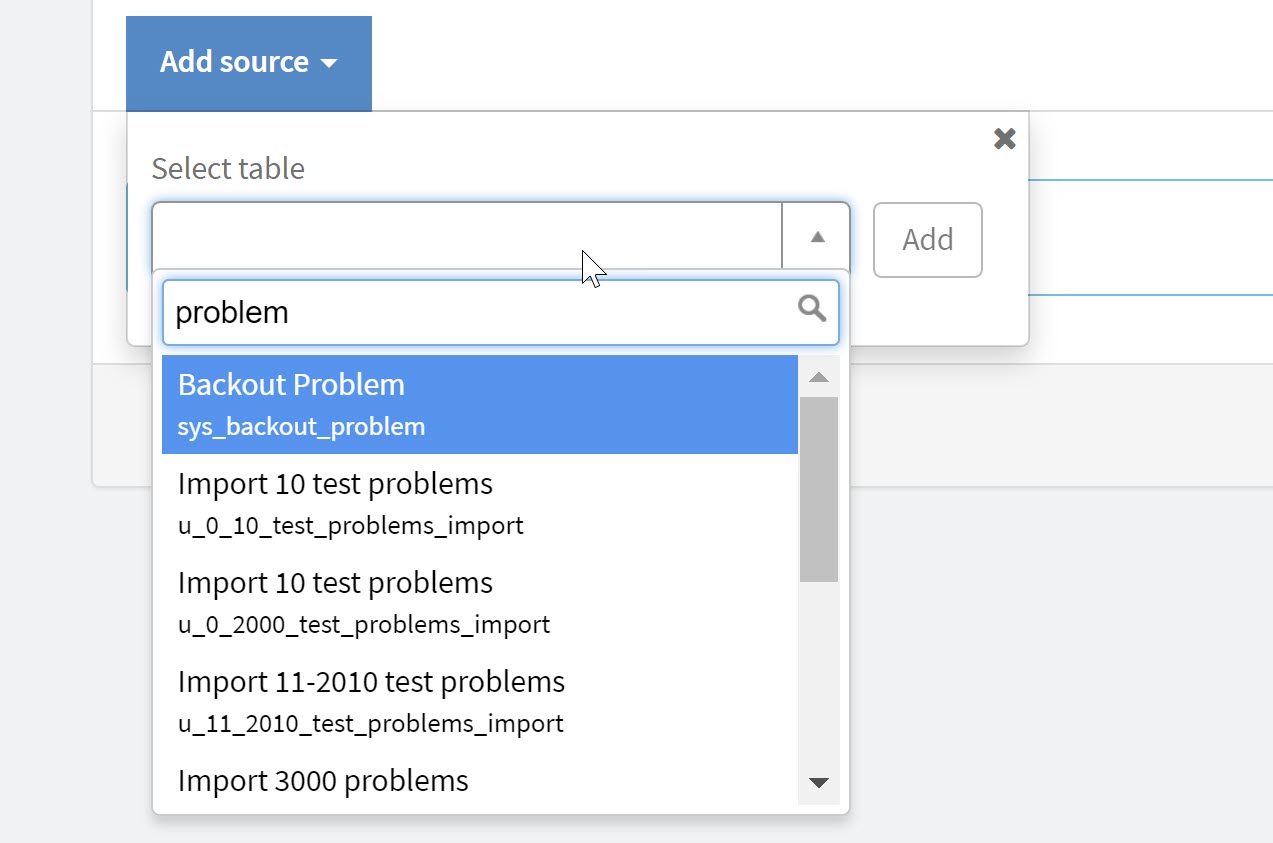Close the Select table popup
1273x843 pixels.
point(1004,139)
